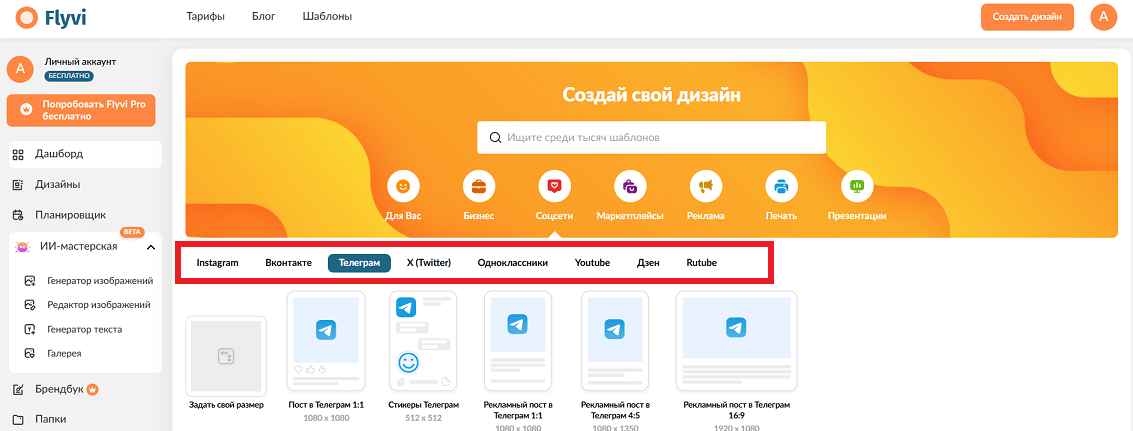Open the user avatar in the top bar
The image size is (1133, 431).
(1103, 17)
